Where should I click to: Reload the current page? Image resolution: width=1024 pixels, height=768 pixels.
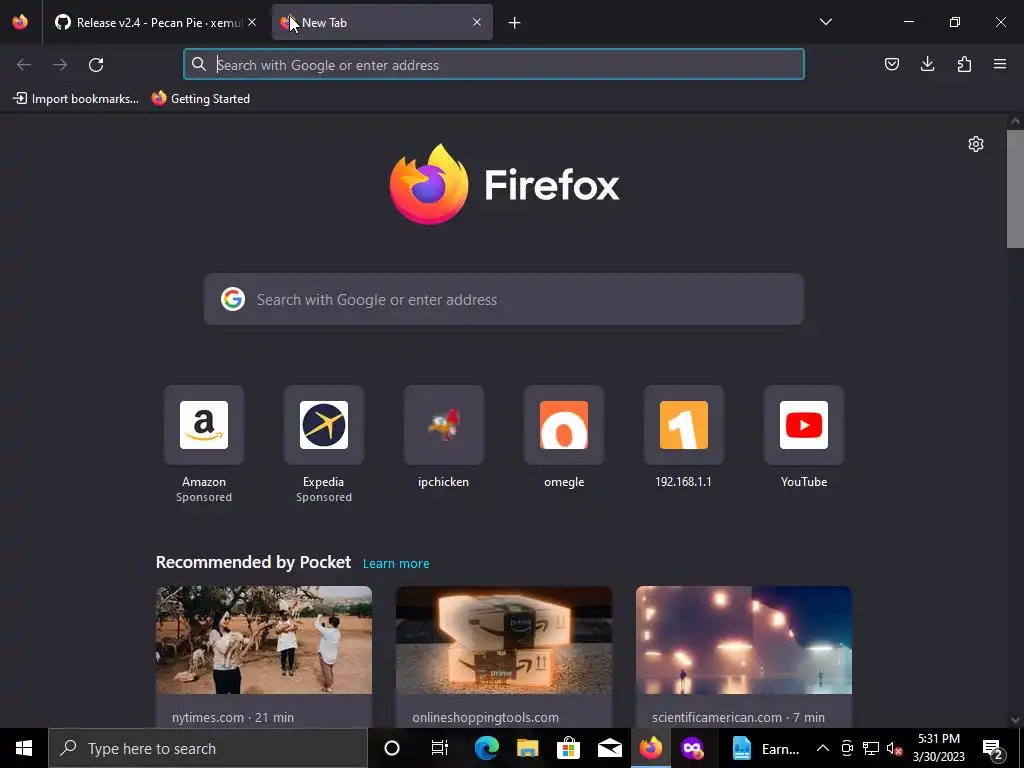pos(96,65)
